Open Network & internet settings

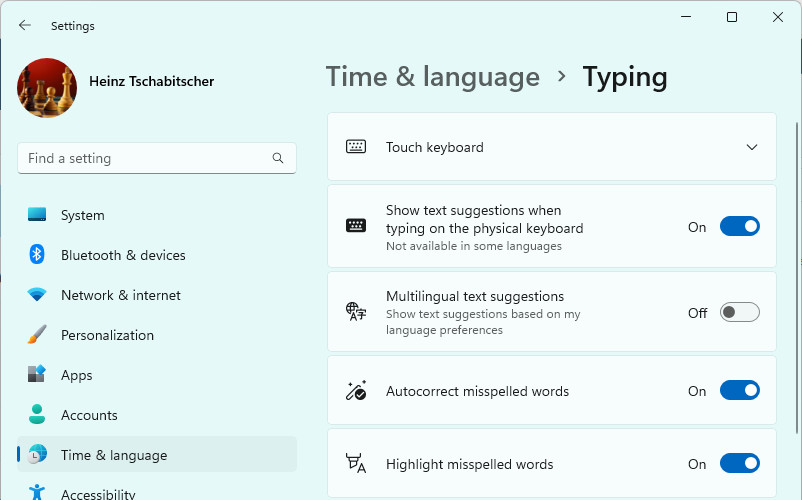coord(157,295)
